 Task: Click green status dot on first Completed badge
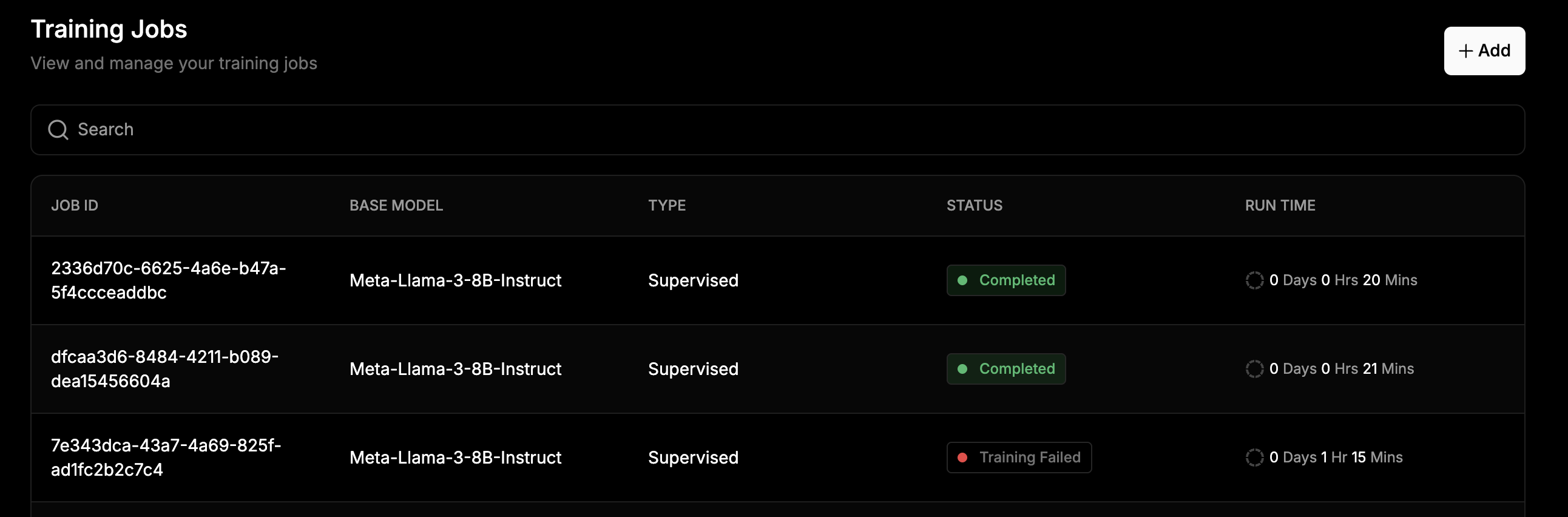(962, 281)
